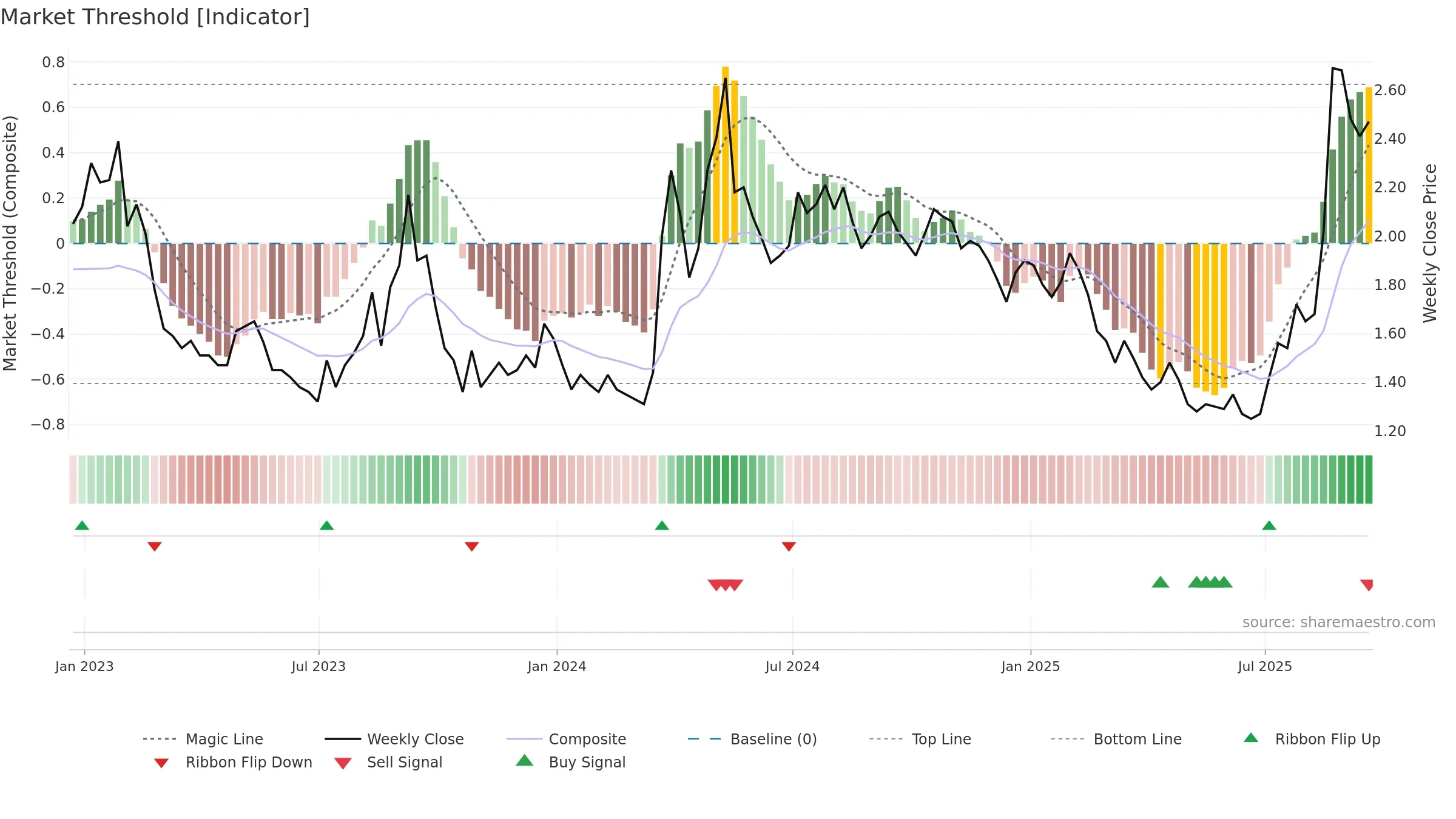Click the yellow bar at the chart's right edge
This screenshot has width=1456, height=819.
pos(1369,165)
